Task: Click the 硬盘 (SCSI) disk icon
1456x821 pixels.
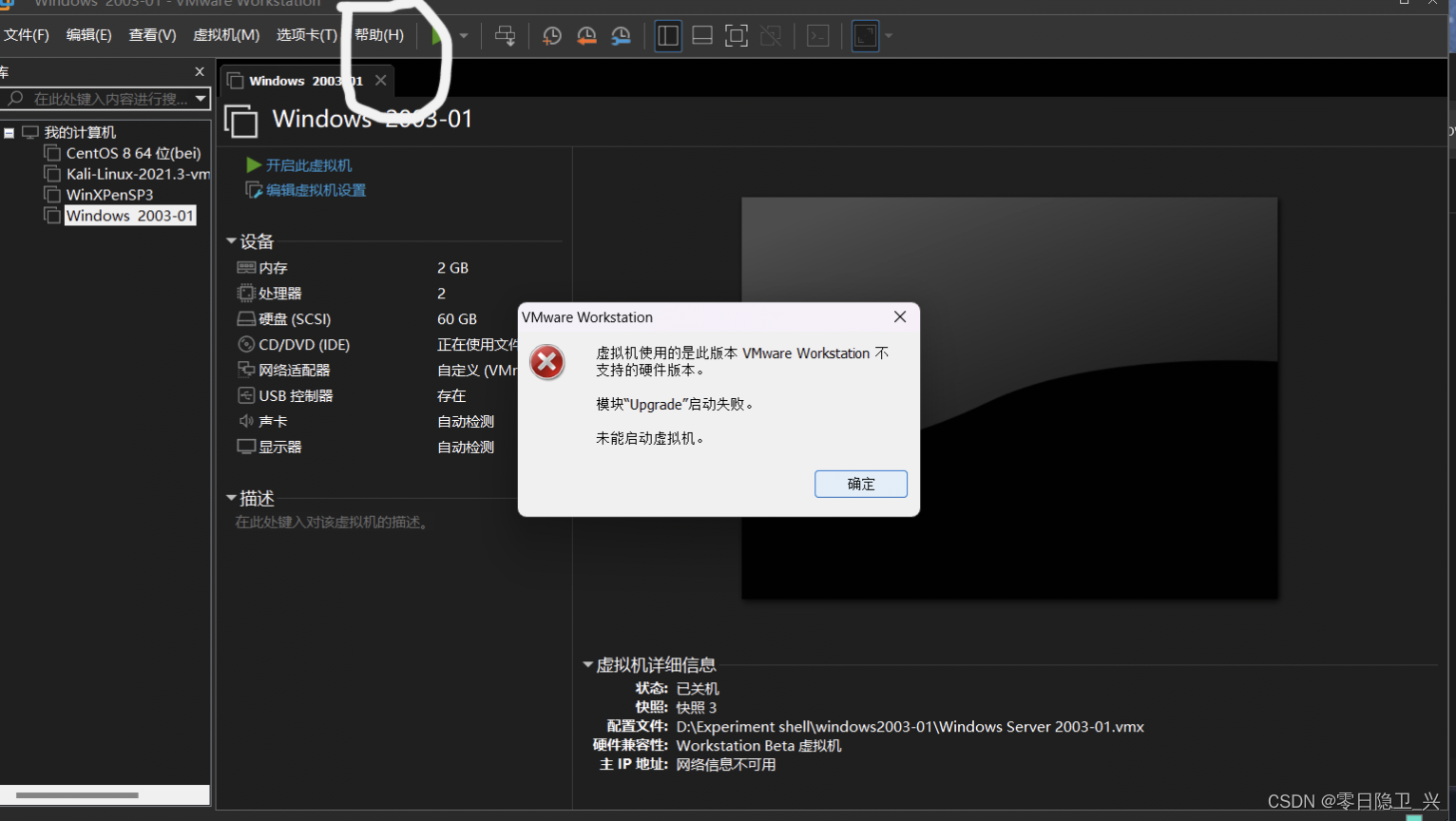Action: click(246, 318)
